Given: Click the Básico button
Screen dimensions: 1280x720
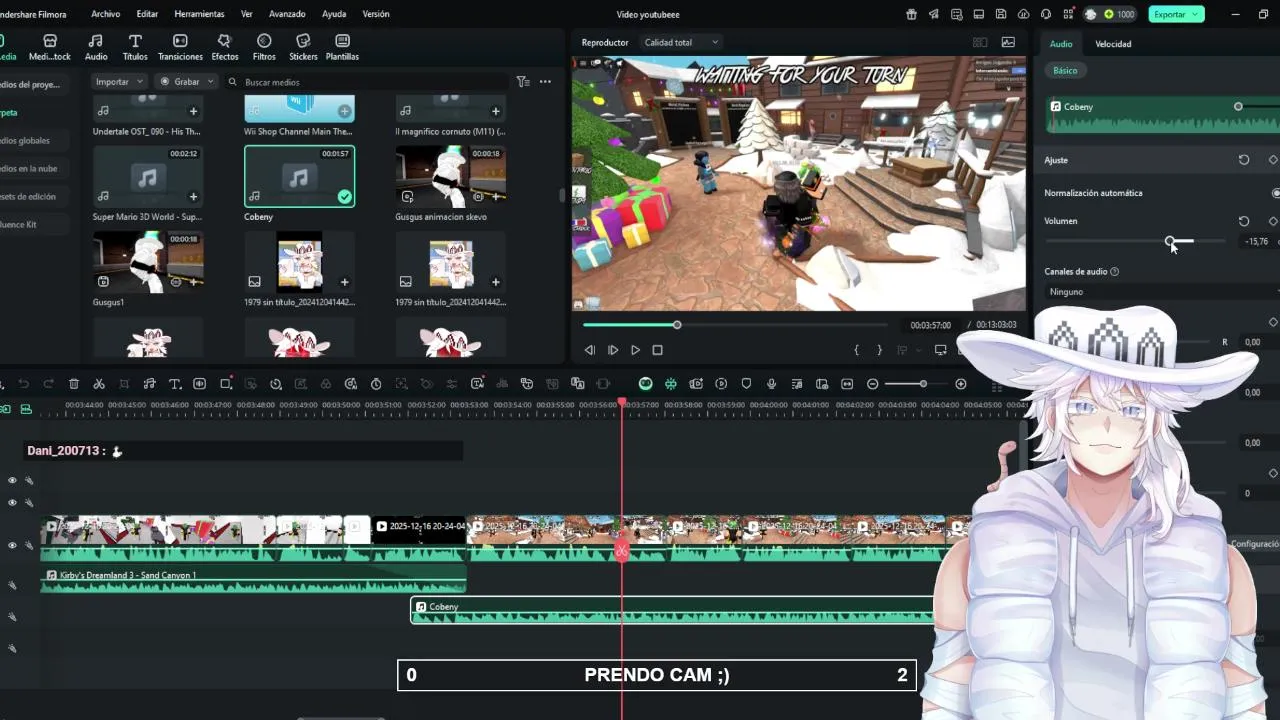Looking at the screenshot, I should [x=1065, y=70].
